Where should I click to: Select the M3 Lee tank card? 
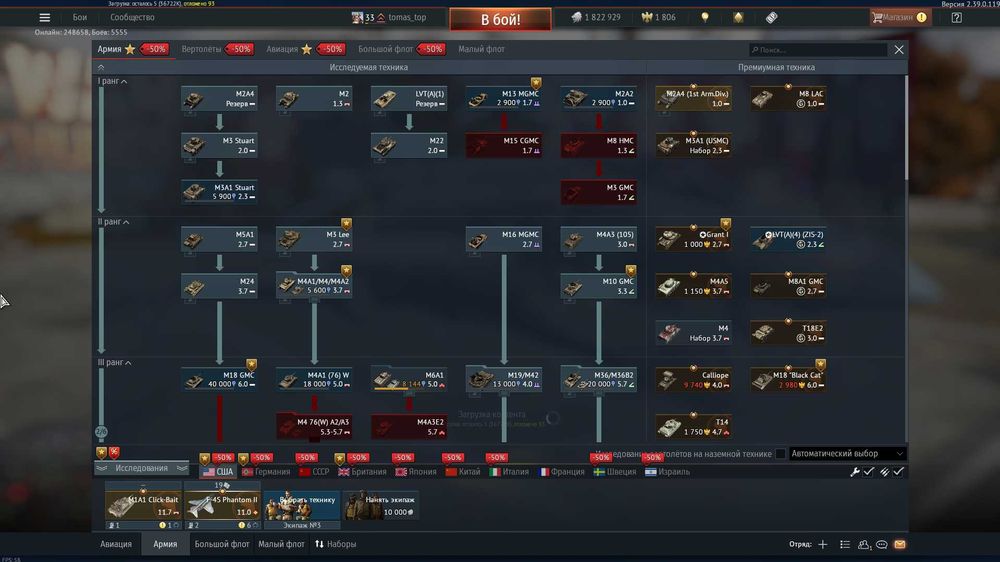tap(314, 239)
